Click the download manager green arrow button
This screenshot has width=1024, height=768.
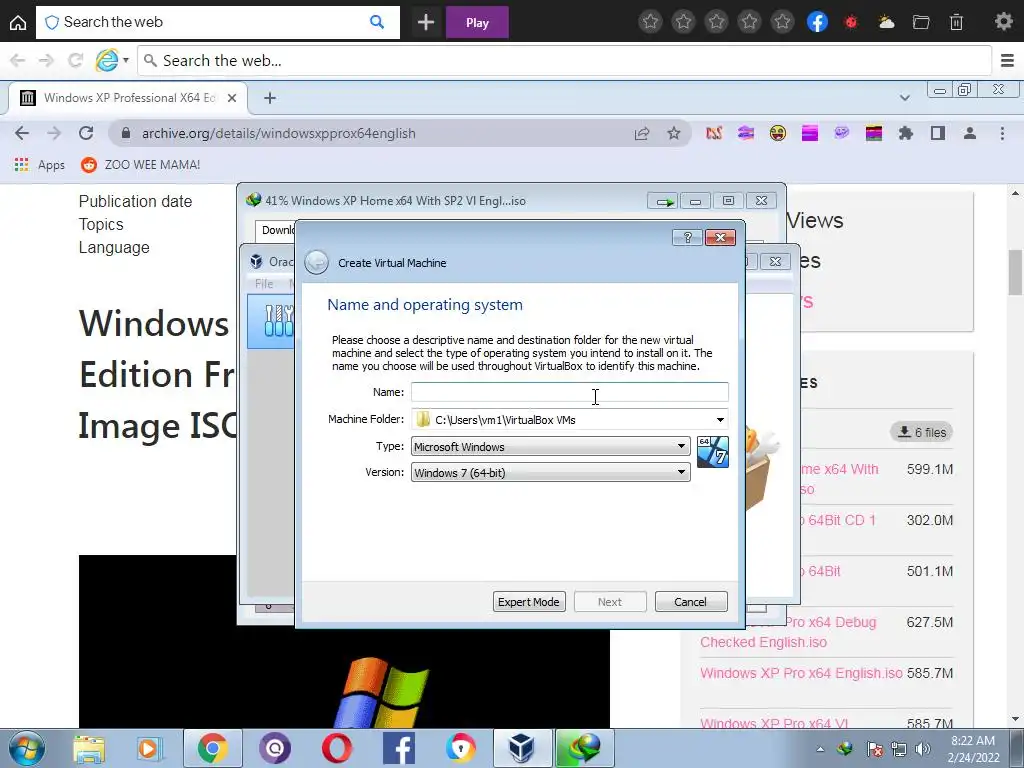(x=664, y=201)
